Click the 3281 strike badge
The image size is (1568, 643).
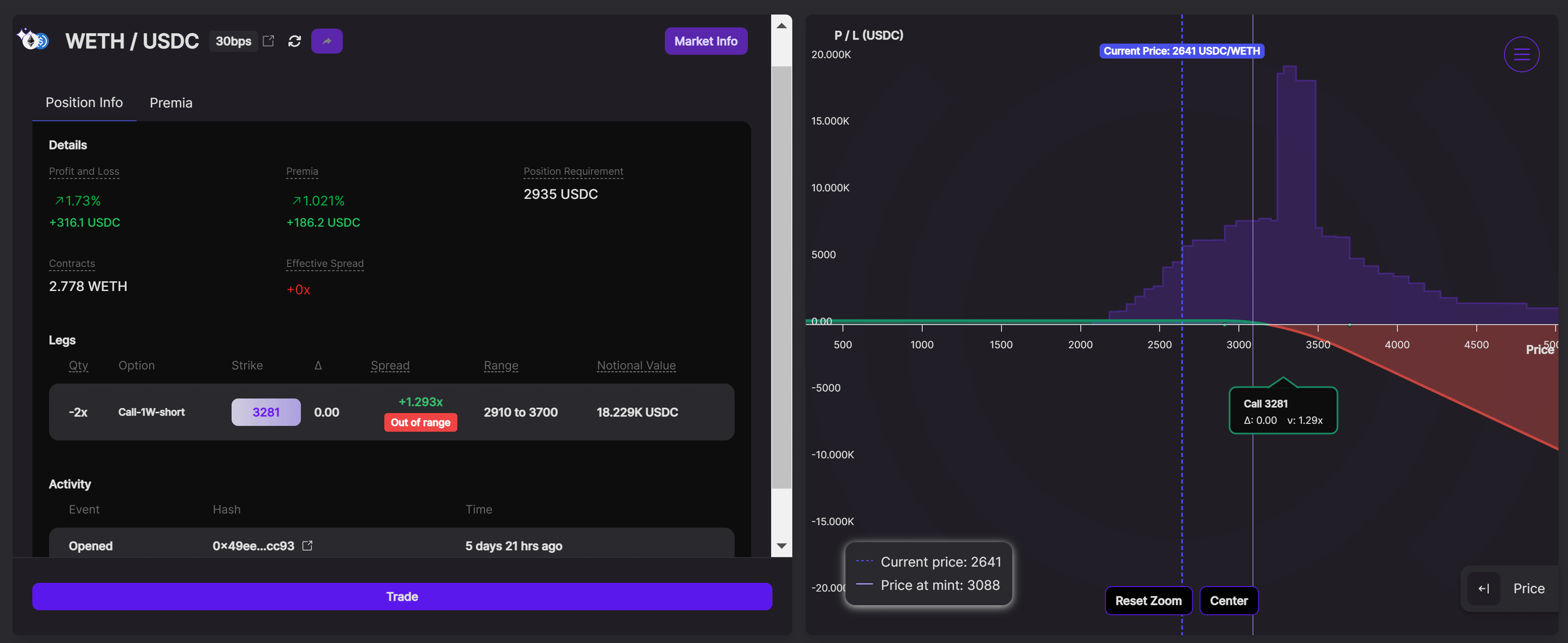coord(266,412)
